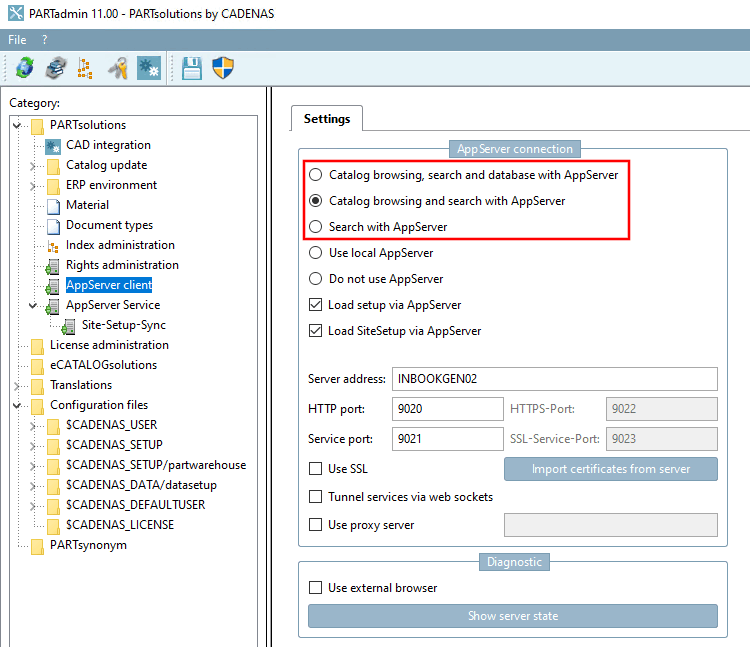Select Rights administration in the category tree
Screen dimensions: 750x647
pyautogui.click(x=122, y=265)
